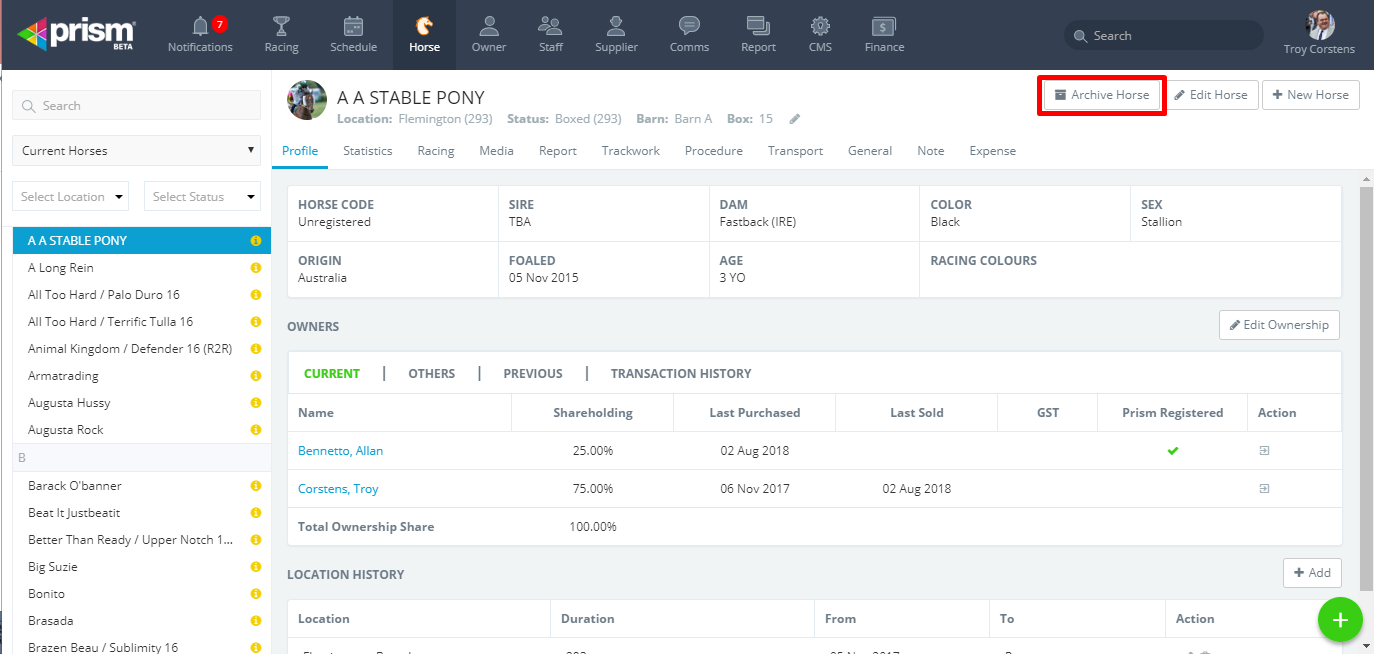Switch to the Trackwork tab
The image size is (1374, 654).
click(x=631, y=151)
